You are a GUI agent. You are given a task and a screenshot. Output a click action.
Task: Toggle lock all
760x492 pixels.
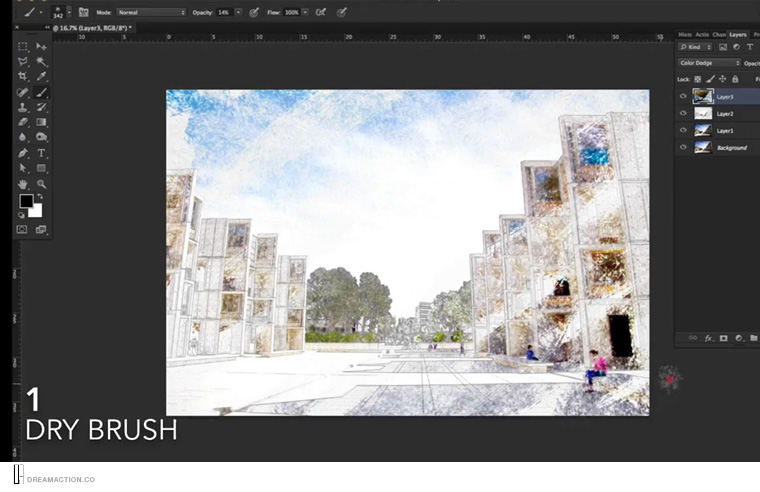[735, 79]
